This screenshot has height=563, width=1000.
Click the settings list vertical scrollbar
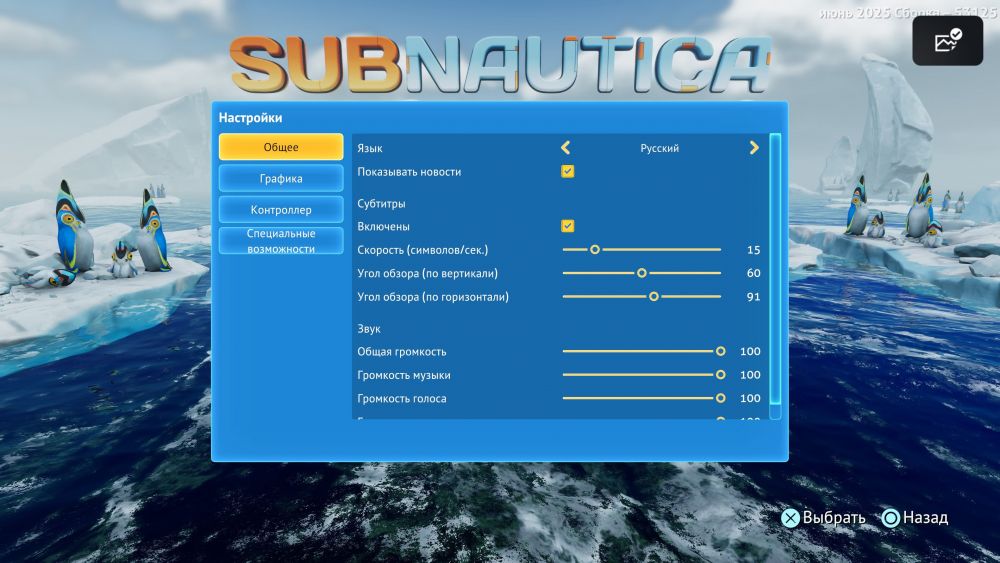pos(775,270)
